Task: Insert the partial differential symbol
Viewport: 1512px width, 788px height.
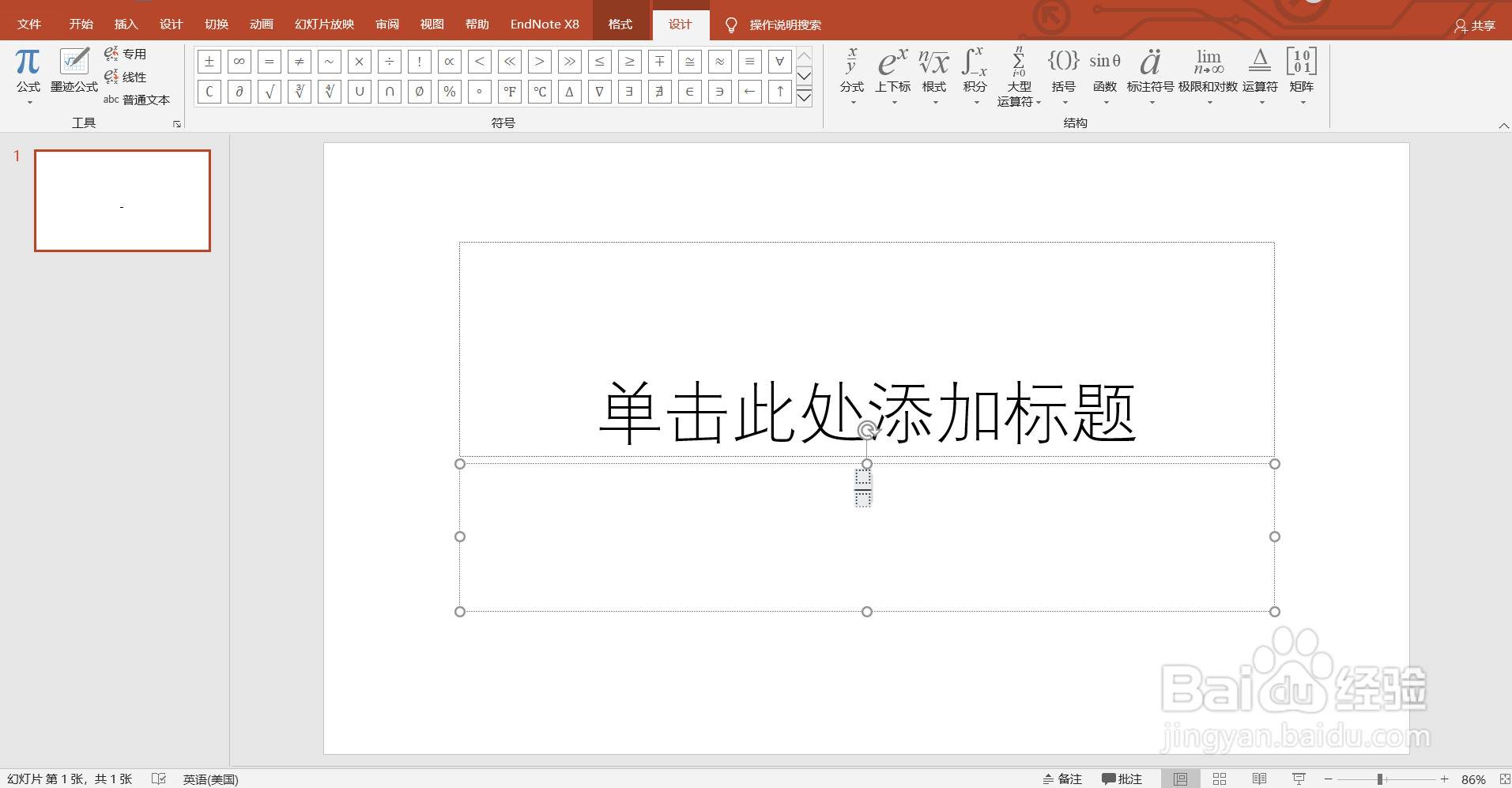Action: (x=239, y=92)
